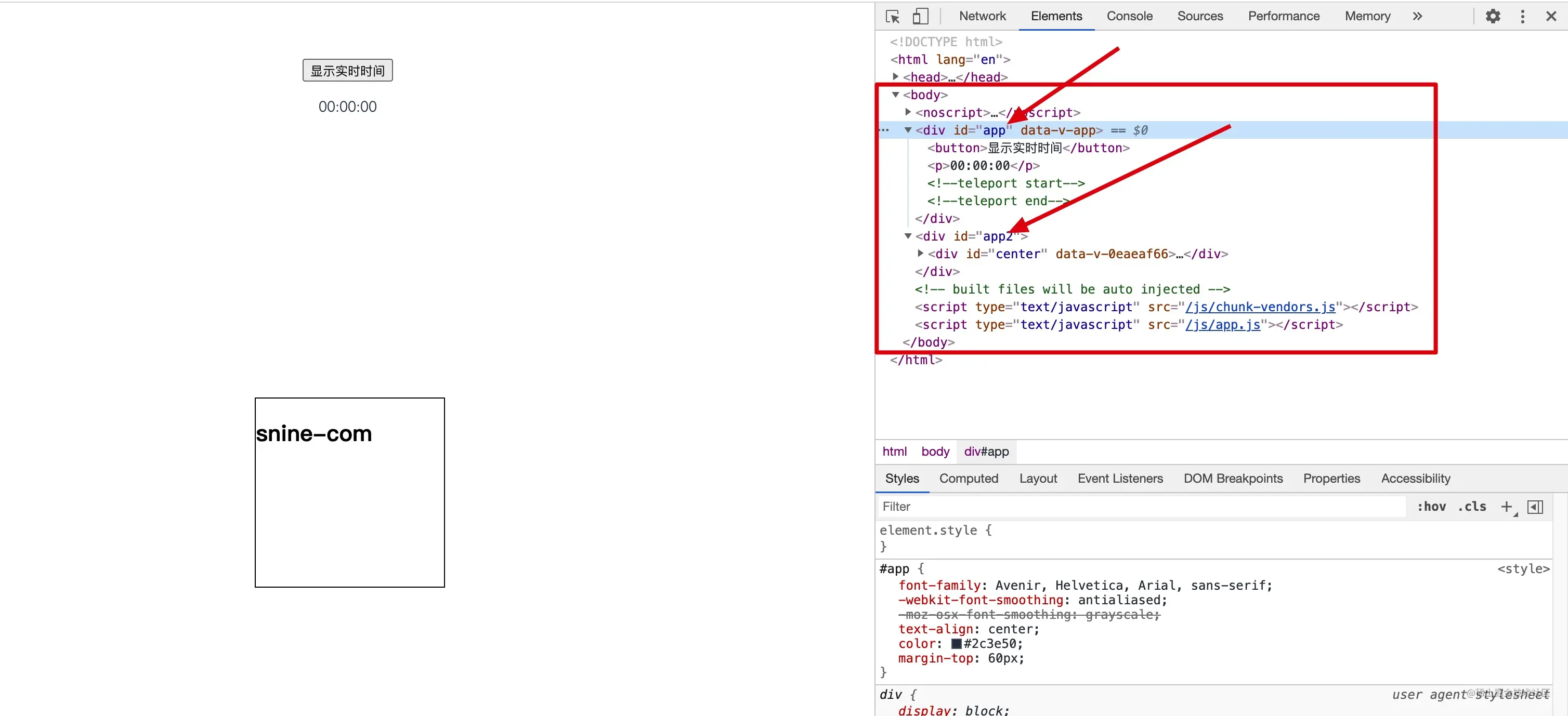Collapse the div id="app" node

908,129
